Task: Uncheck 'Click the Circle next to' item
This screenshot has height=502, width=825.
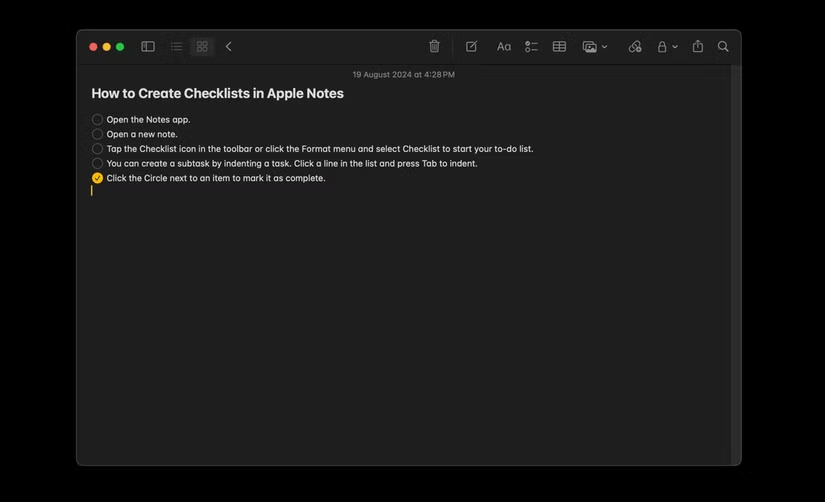Action: click(97, 178)
